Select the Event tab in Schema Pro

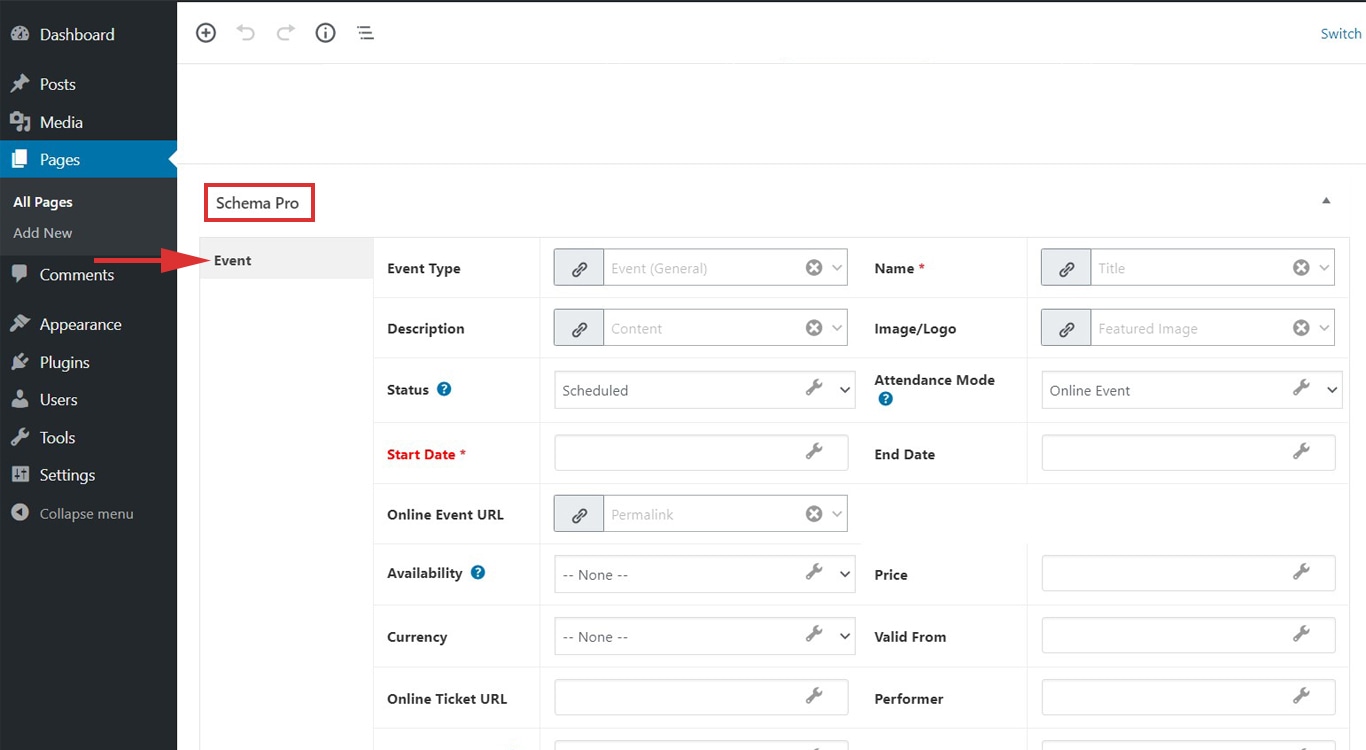click(x=232, y=259)
